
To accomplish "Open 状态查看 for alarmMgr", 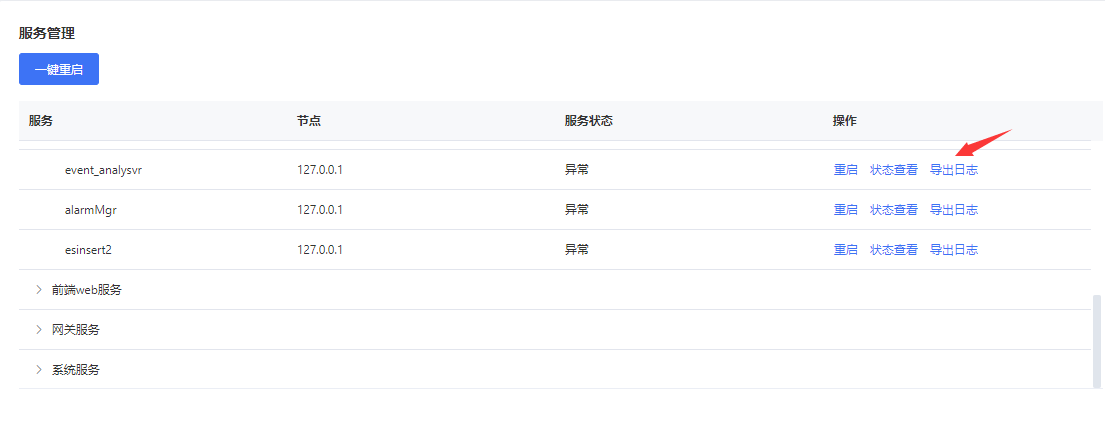I will click(x=893, y=210).
